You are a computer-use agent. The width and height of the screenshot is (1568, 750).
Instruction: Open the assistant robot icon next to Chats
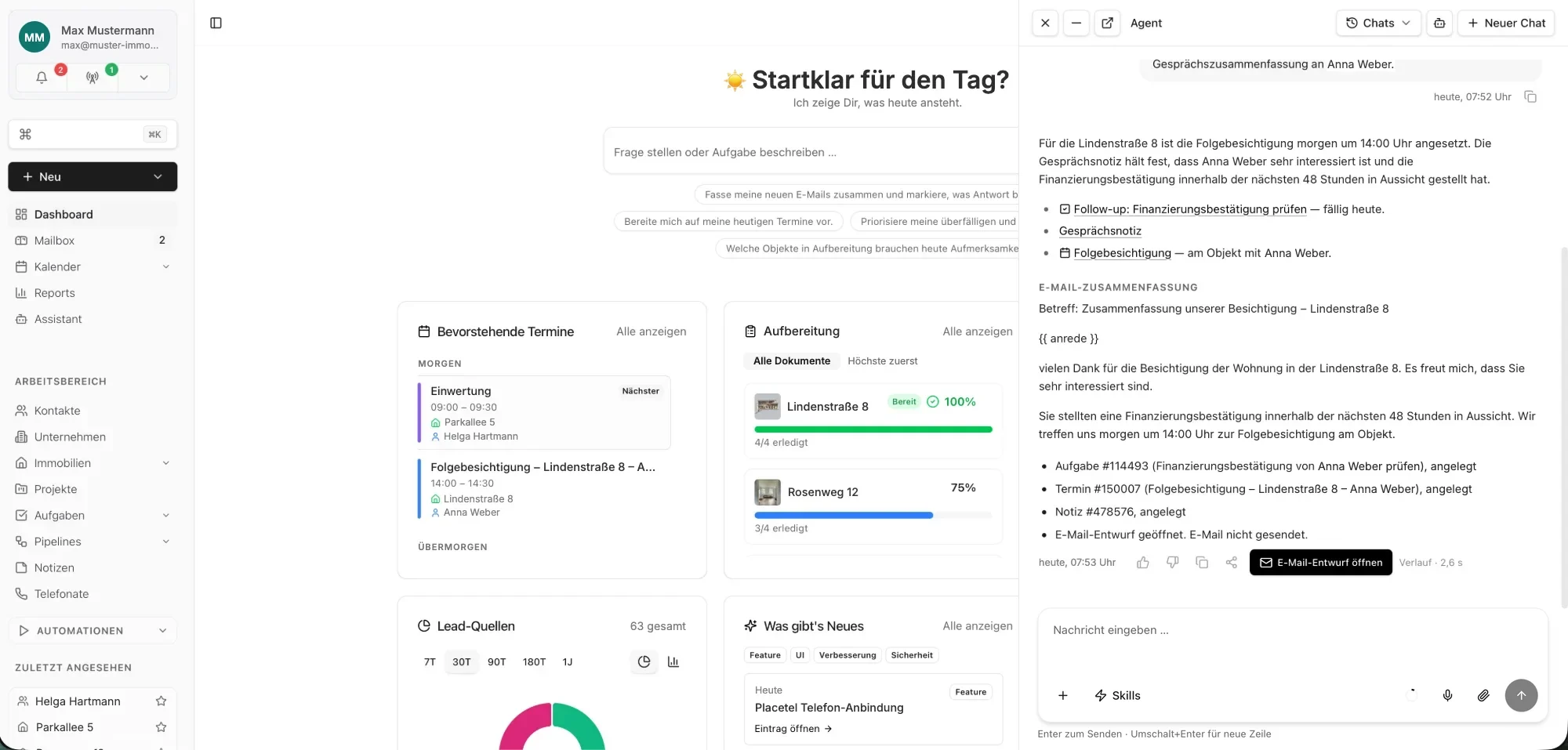pyautogui.click(x=1439, y=23)
